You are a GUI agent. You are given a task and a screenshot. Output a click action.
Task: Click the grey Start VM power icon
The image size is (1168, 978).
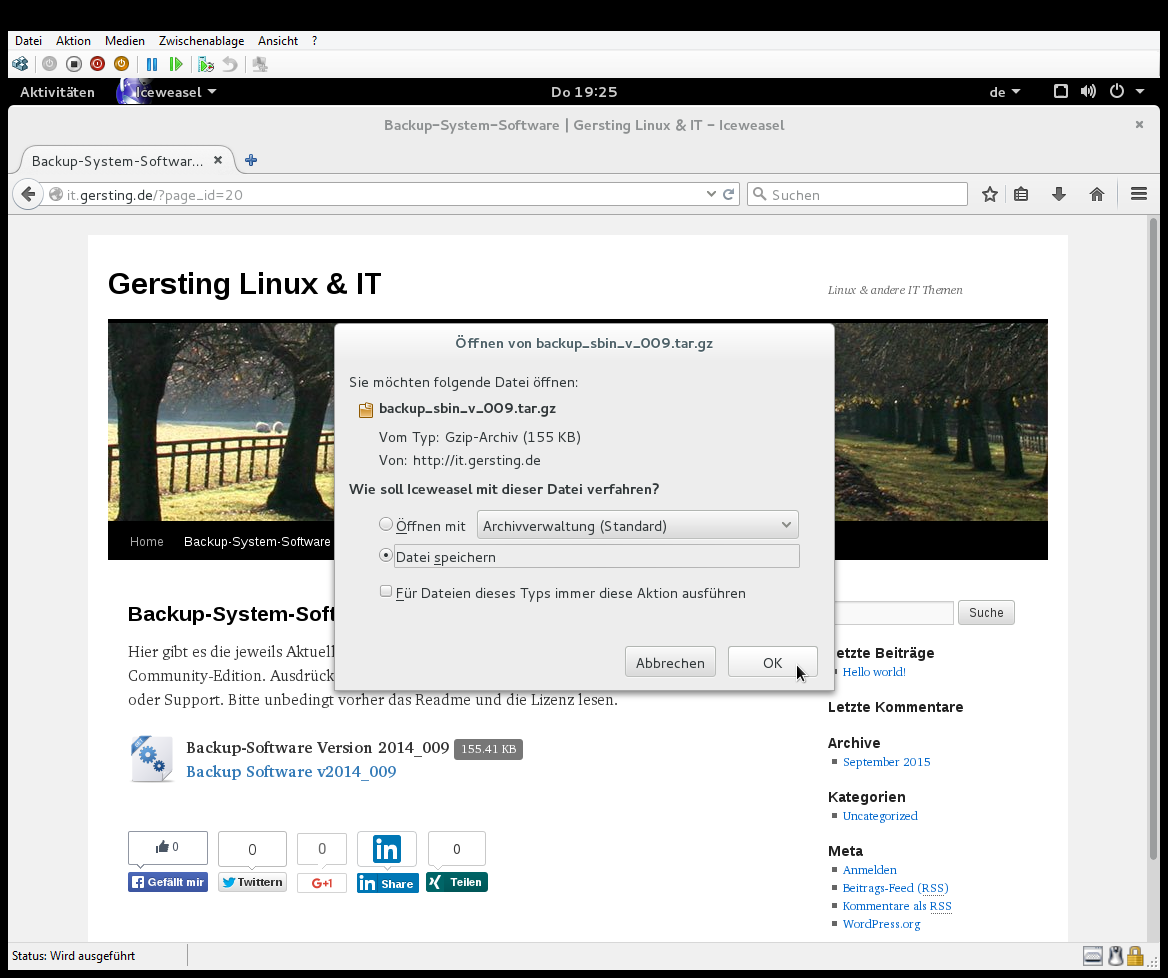pos(49,64)
